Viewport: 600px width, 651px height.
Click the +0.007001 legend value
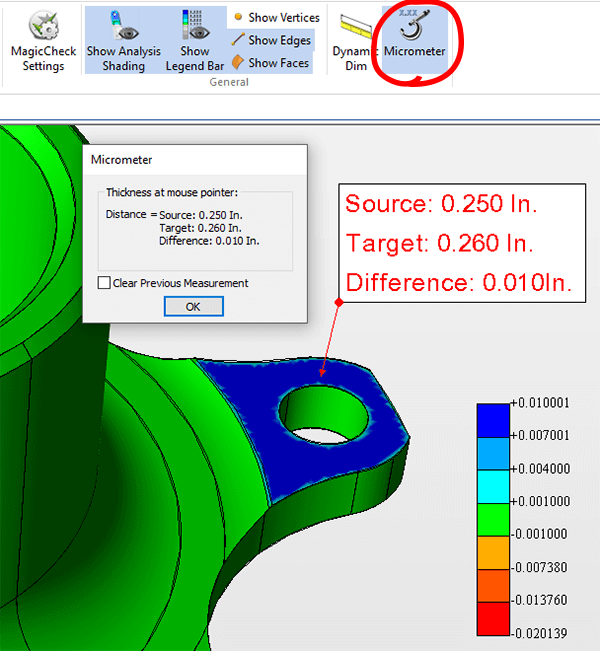[x=540, y=435]
